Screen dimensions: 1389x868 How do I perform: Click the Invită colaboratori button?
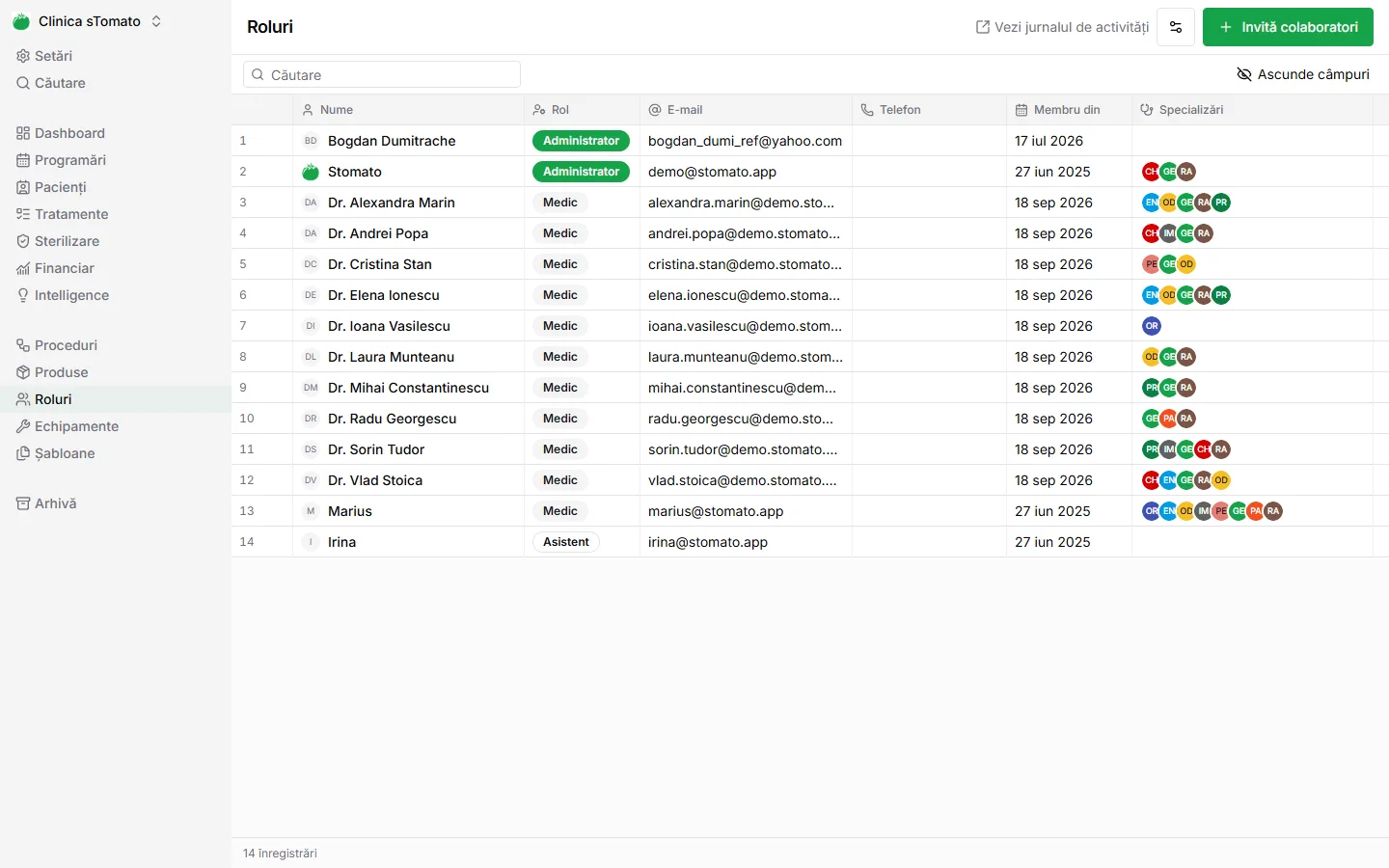click(1288, 27)
